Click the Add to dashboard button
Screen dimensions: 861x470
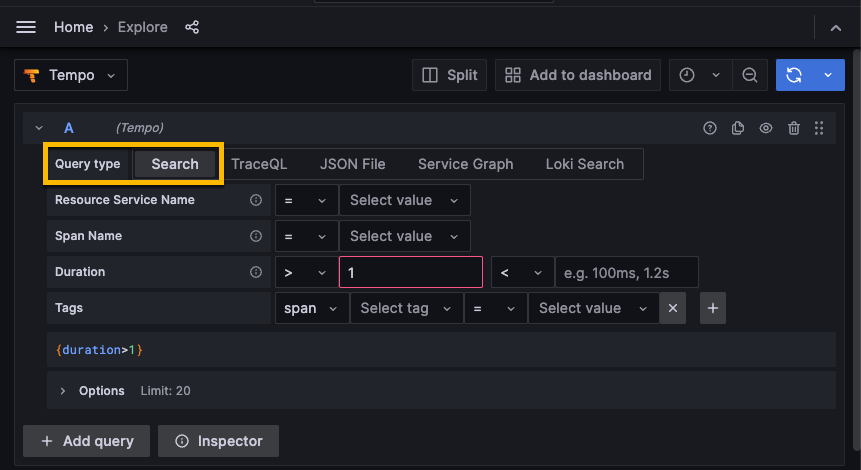point(578,75)
